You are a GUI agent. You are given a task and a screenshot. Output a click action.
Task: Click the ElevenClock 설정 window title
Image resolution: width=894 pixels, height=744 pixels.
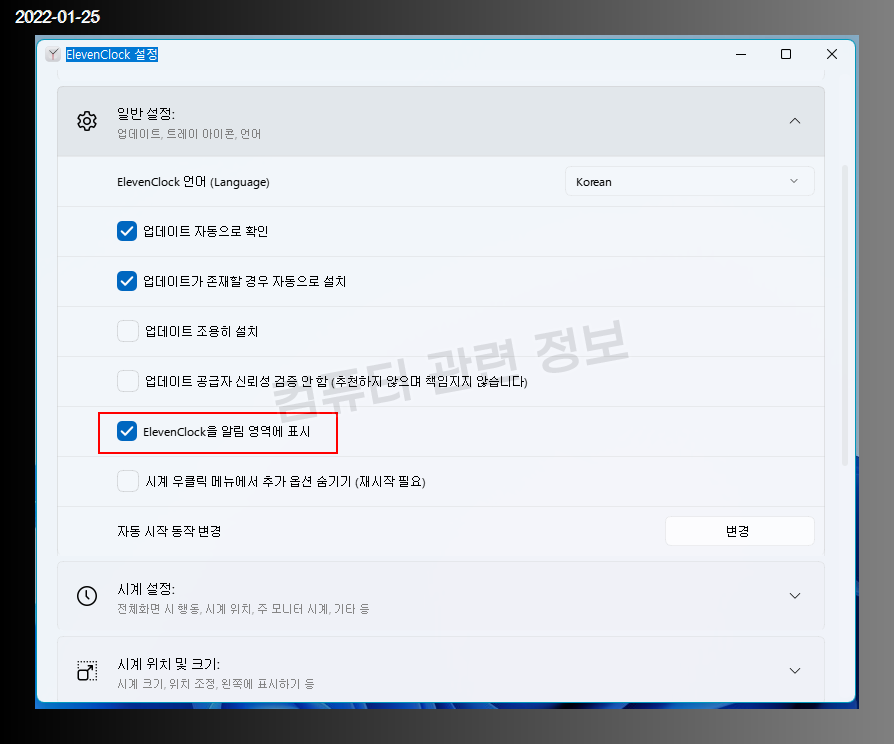coord(112,54)
